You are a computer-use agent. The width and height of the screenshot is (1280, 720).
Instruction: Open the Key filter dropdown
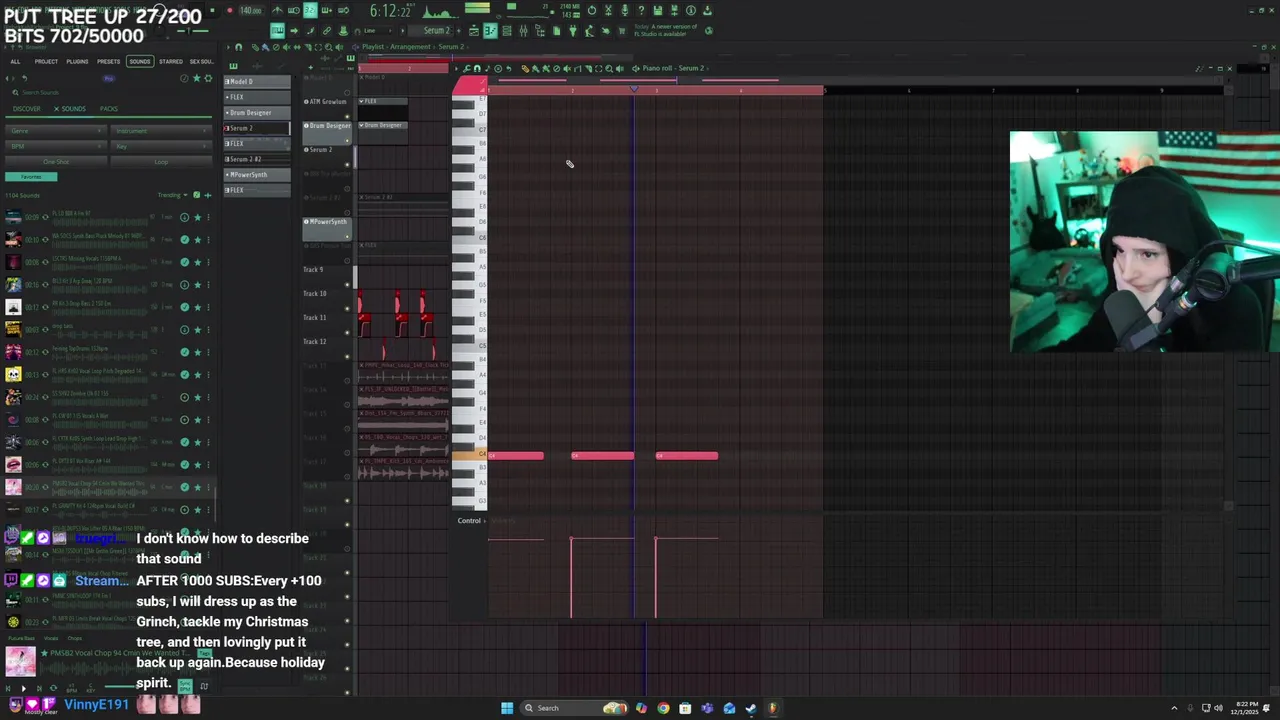click(161, 146)
